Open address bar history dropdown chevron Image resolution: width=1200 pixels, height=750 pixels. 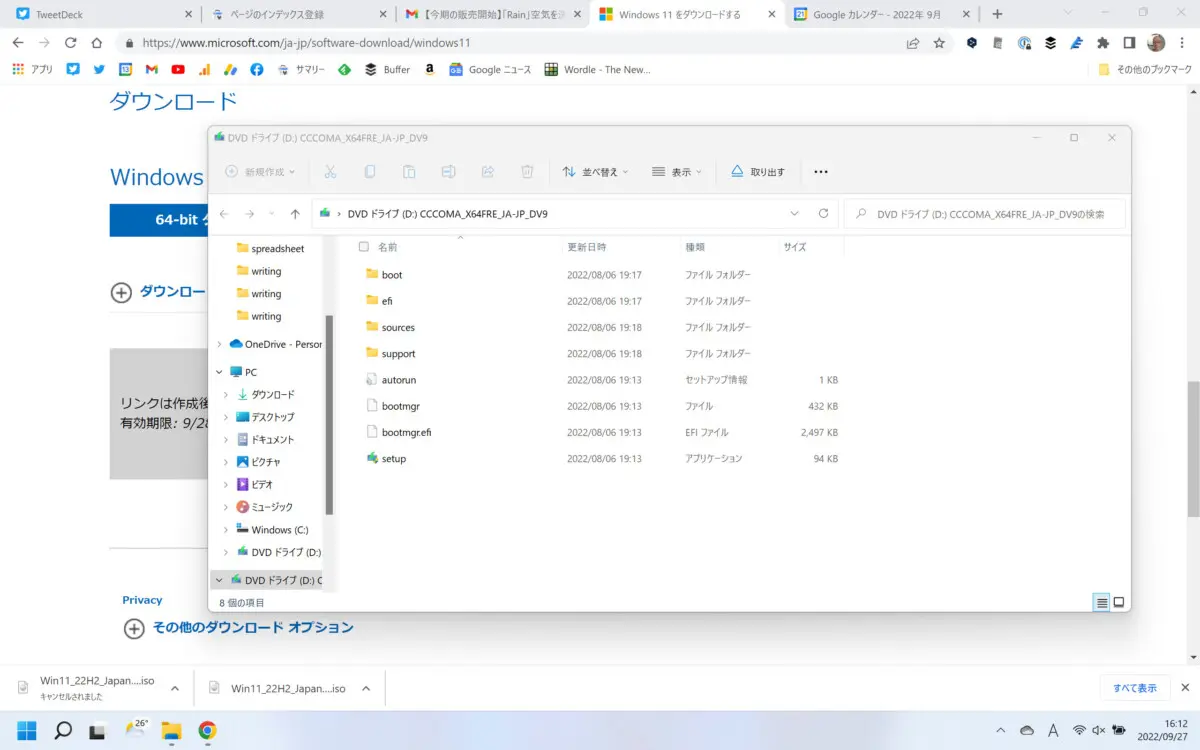[795, 214]
